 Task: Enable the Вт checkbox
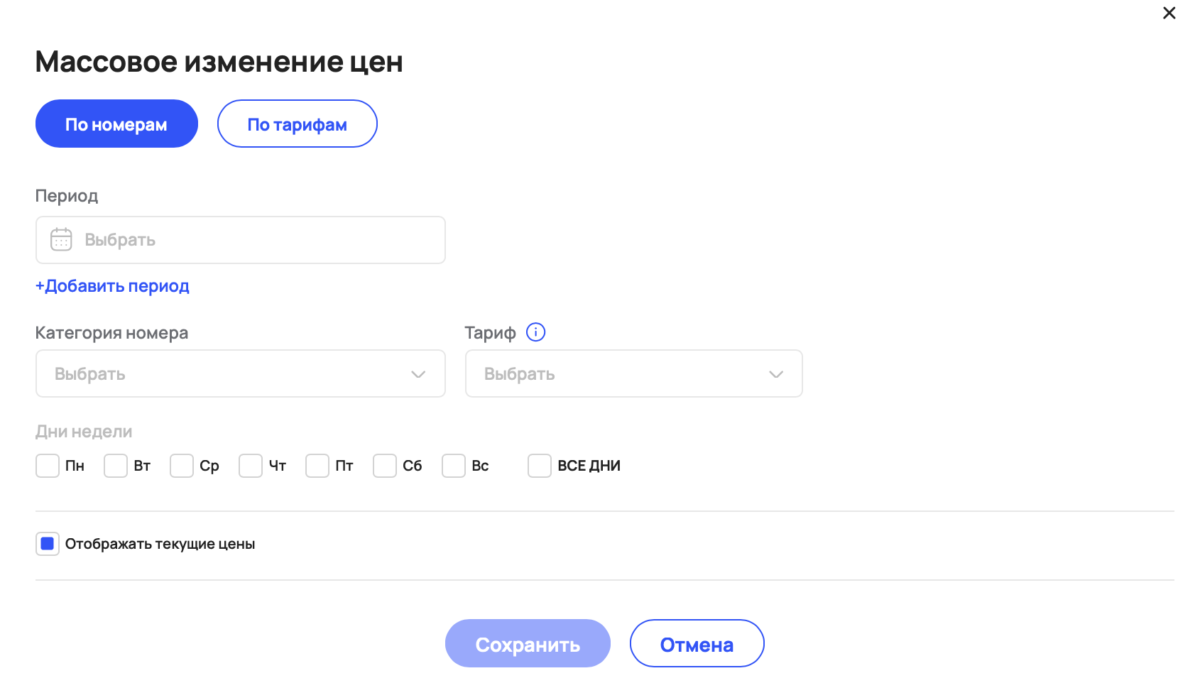pyautogui.click(x=115, y=465)
